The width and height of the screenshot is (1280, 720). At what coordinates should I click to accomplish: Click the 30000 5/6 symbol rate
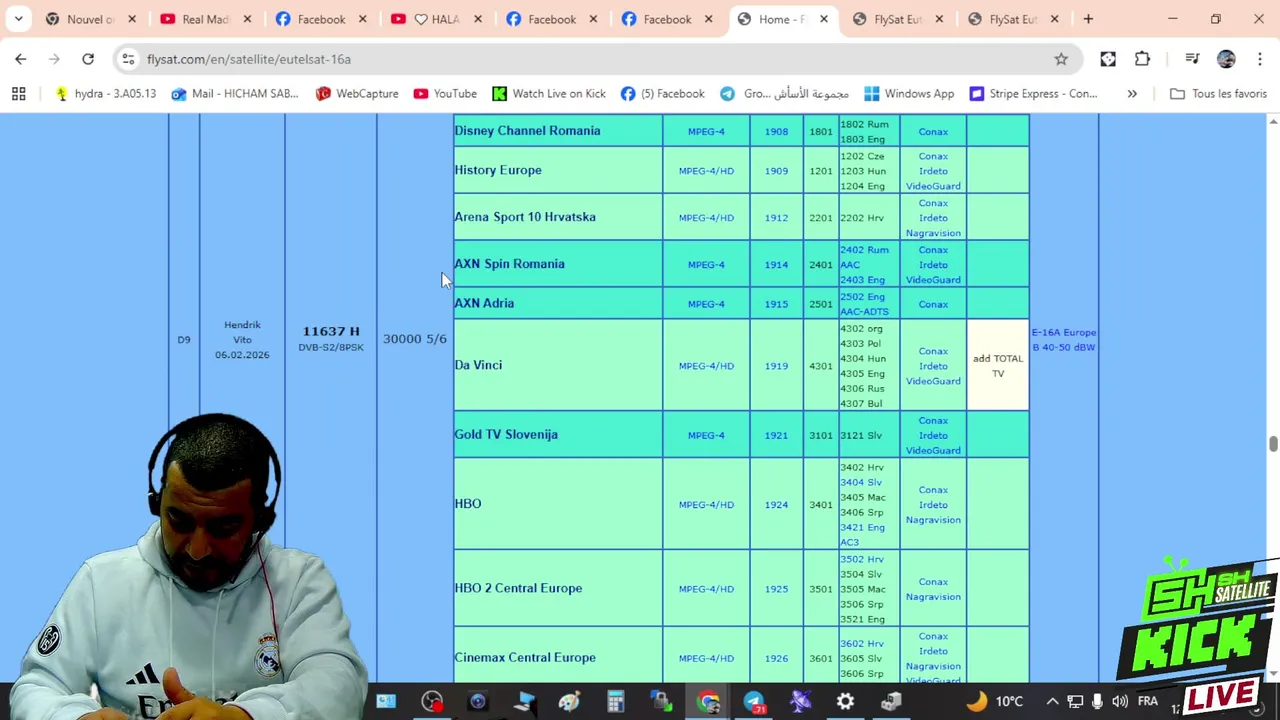tap(415, 339)
